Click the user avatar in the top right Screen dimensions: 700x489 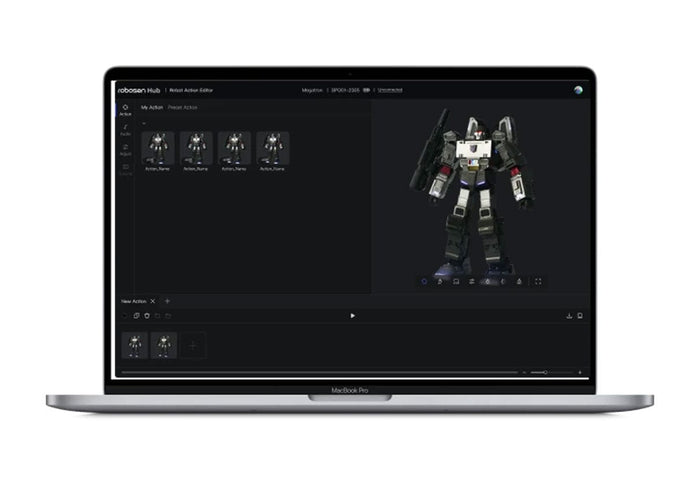[578, 89]
